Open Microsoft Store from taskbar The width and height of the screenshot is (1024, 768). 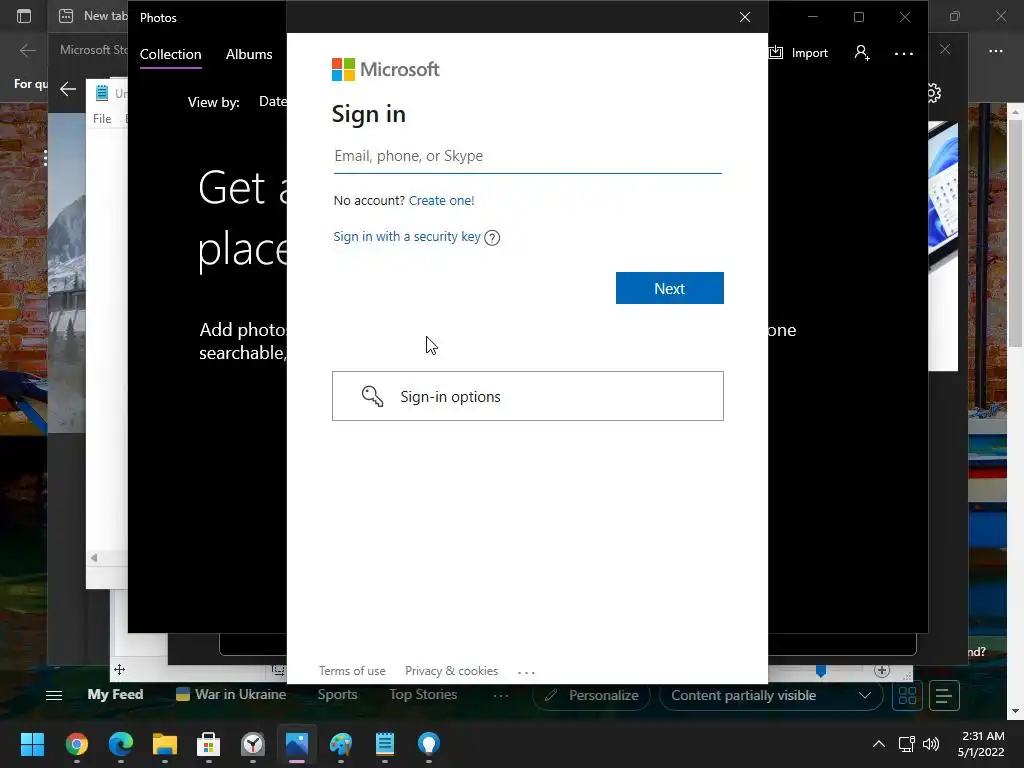click(209, 744)
